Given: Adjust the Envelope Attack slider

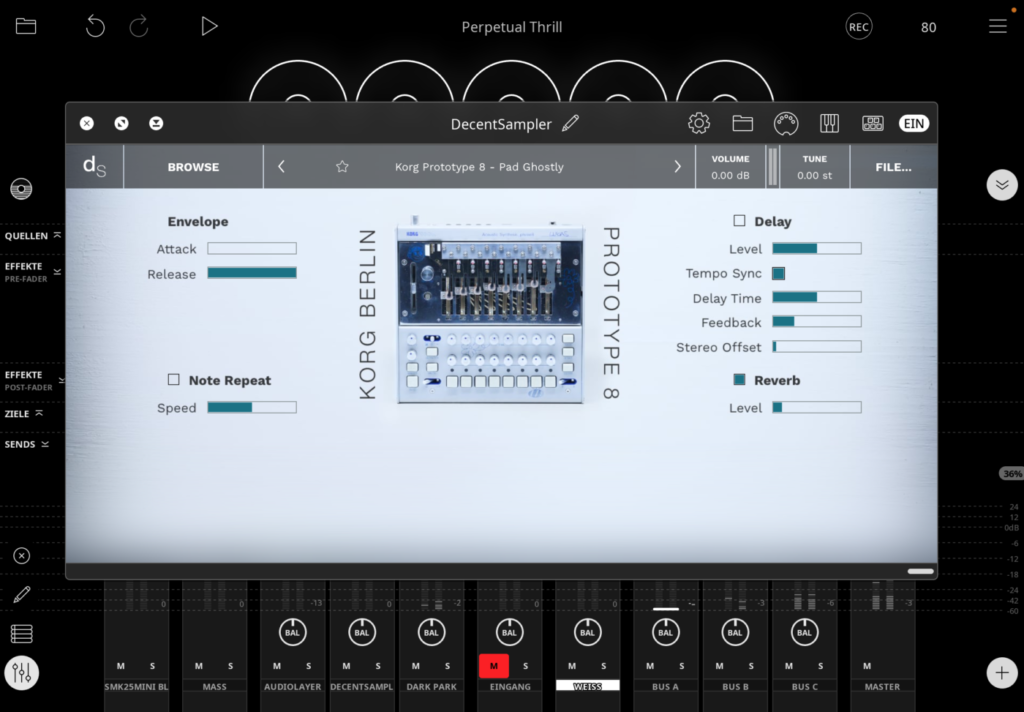Looking at the screenshot, I should point(252,249).
